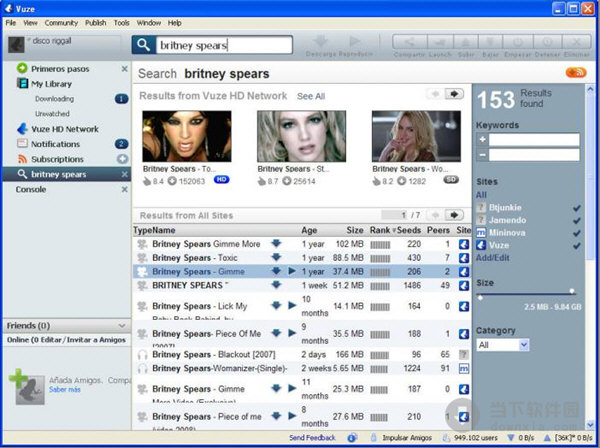
Task: Open the Help menu
Action: click(174, 23)
